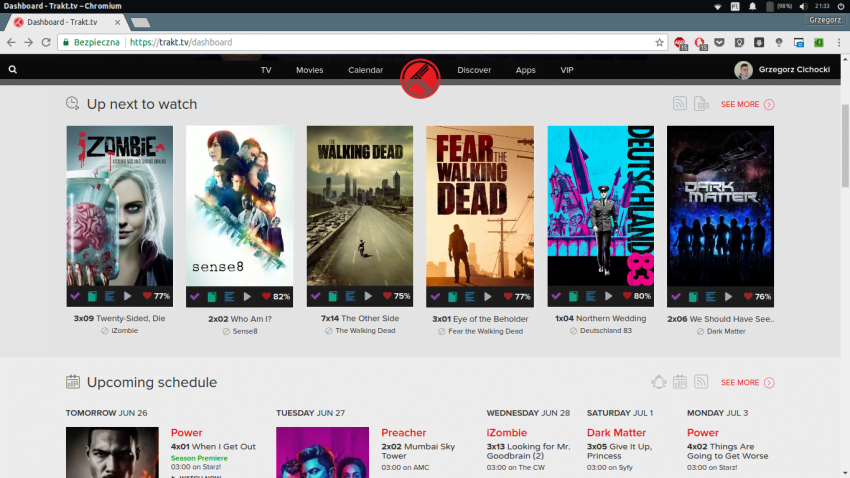Open Upcoming schedule RSS feed icon

pos(701,382)
